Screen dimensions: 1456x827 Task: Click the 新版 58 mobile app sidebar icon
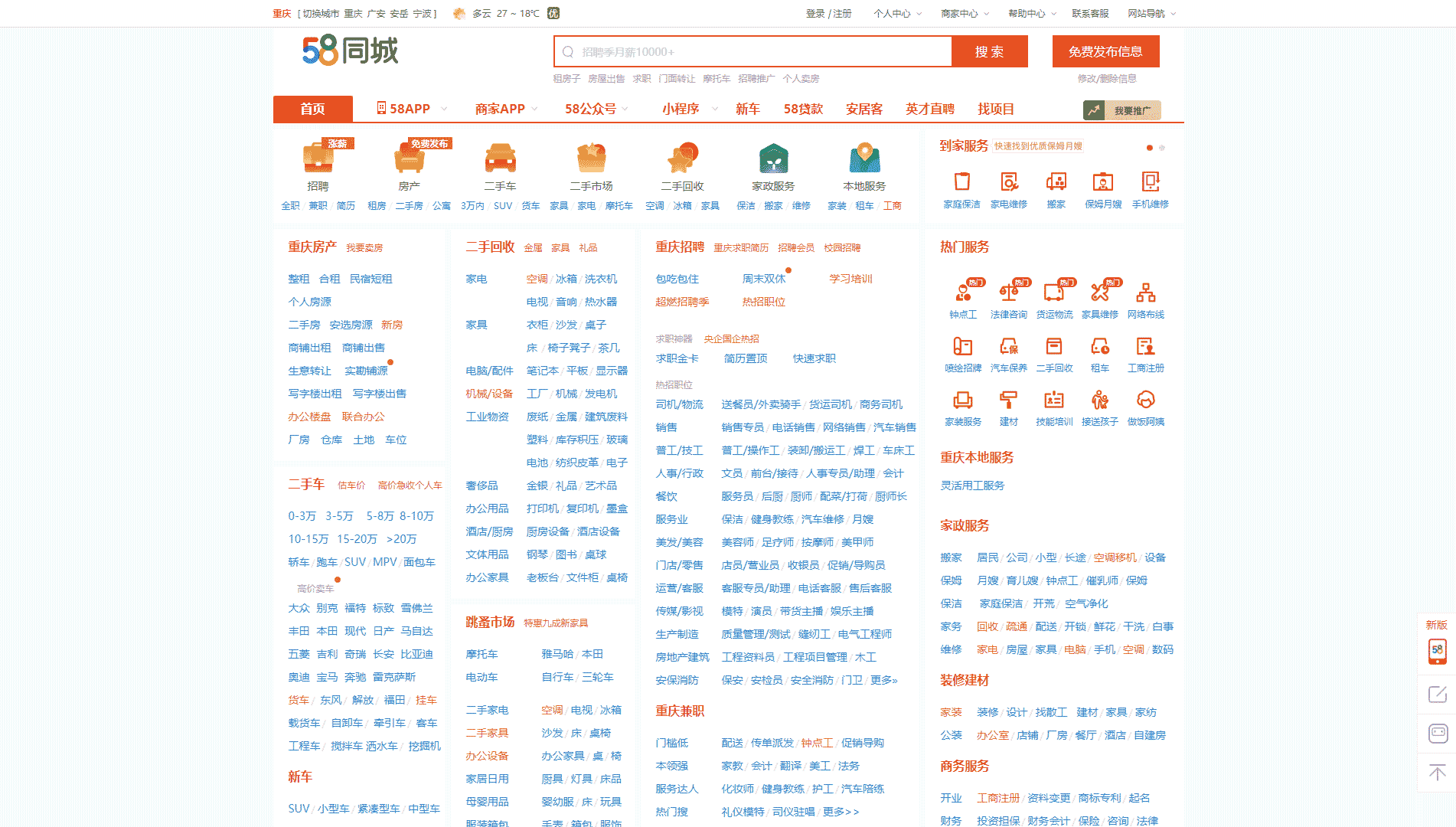1437,651
